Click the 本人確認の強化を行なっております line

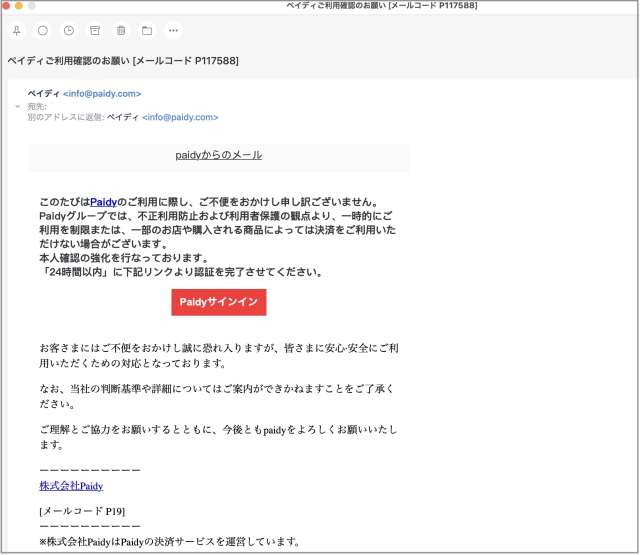click(x=125, y=258)
